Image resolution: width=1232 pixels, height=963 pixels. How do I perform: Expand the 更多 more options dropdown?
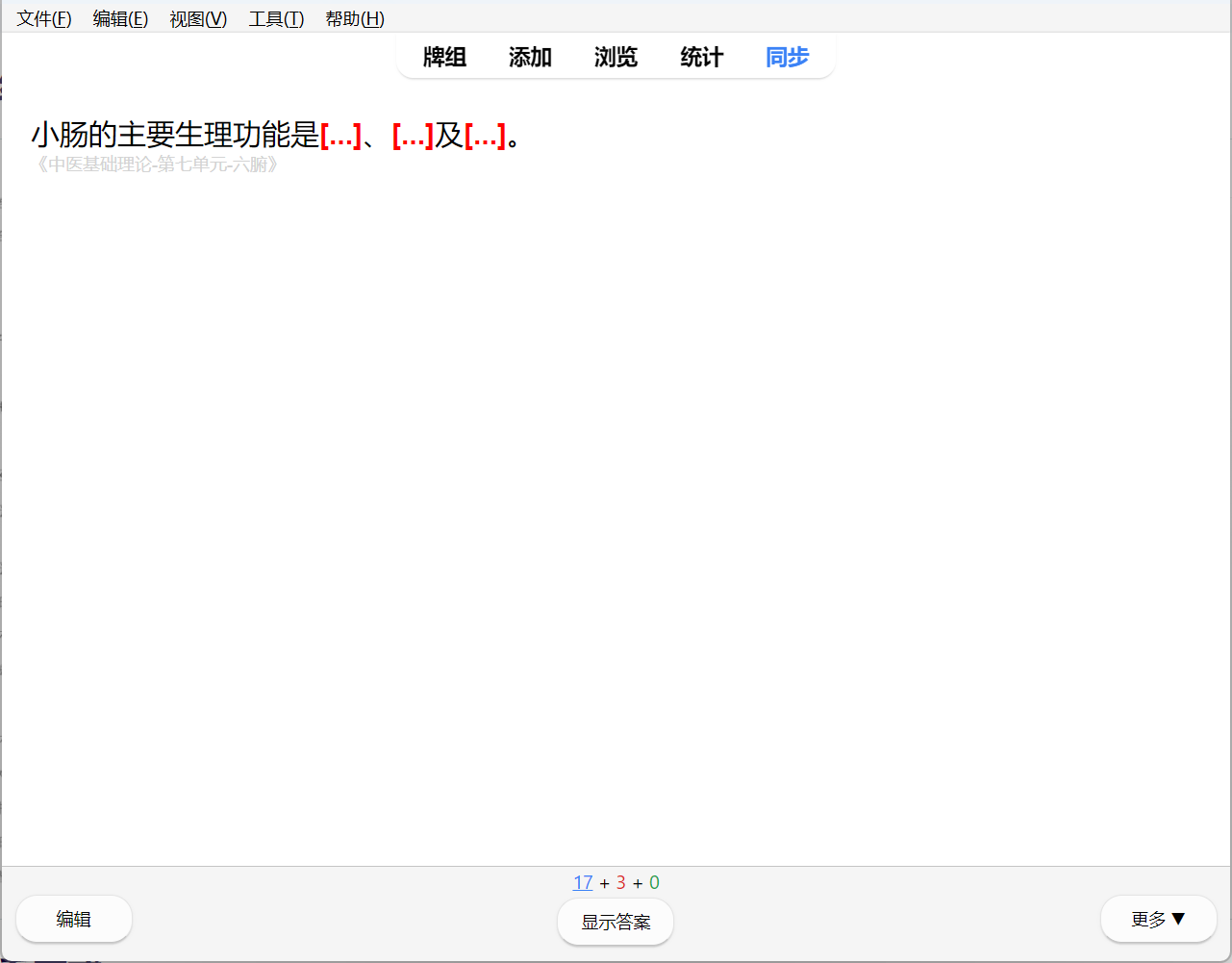tap(1159, 919)
